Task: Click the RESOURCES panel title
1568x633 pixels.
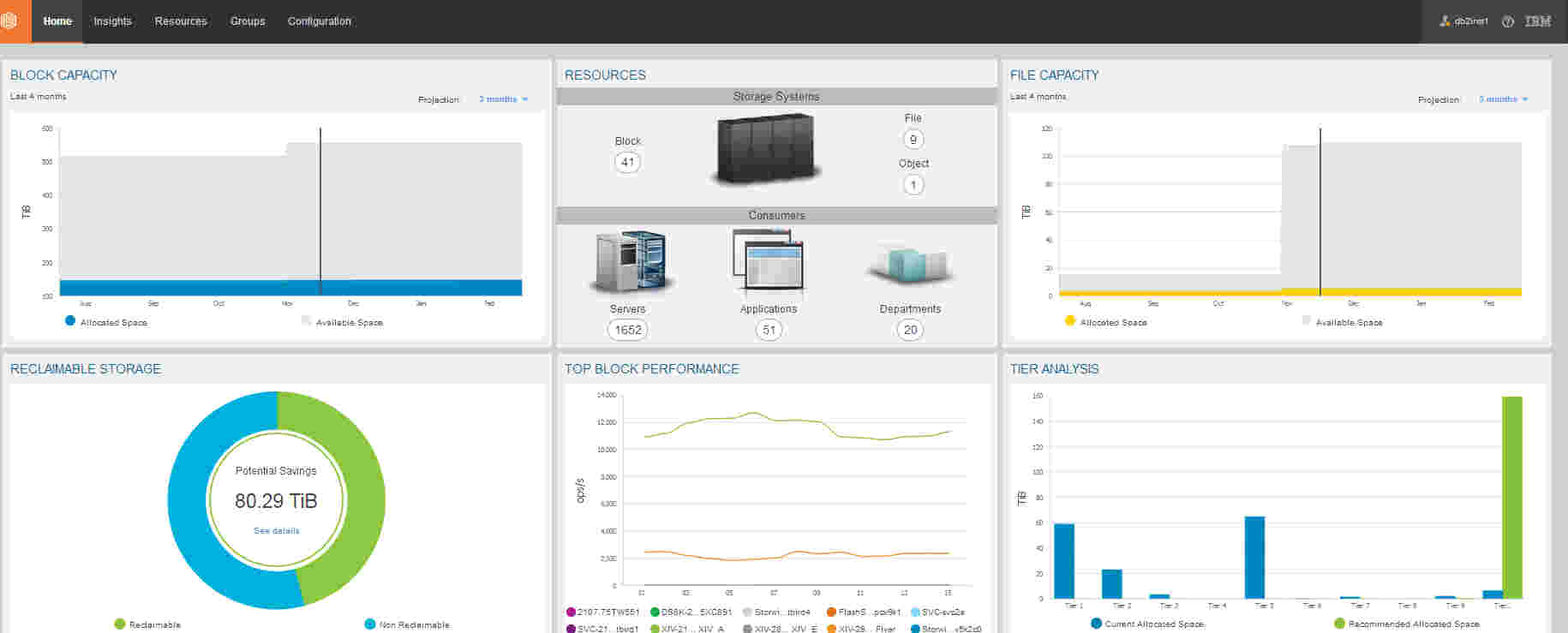Action: pos(605,75)
